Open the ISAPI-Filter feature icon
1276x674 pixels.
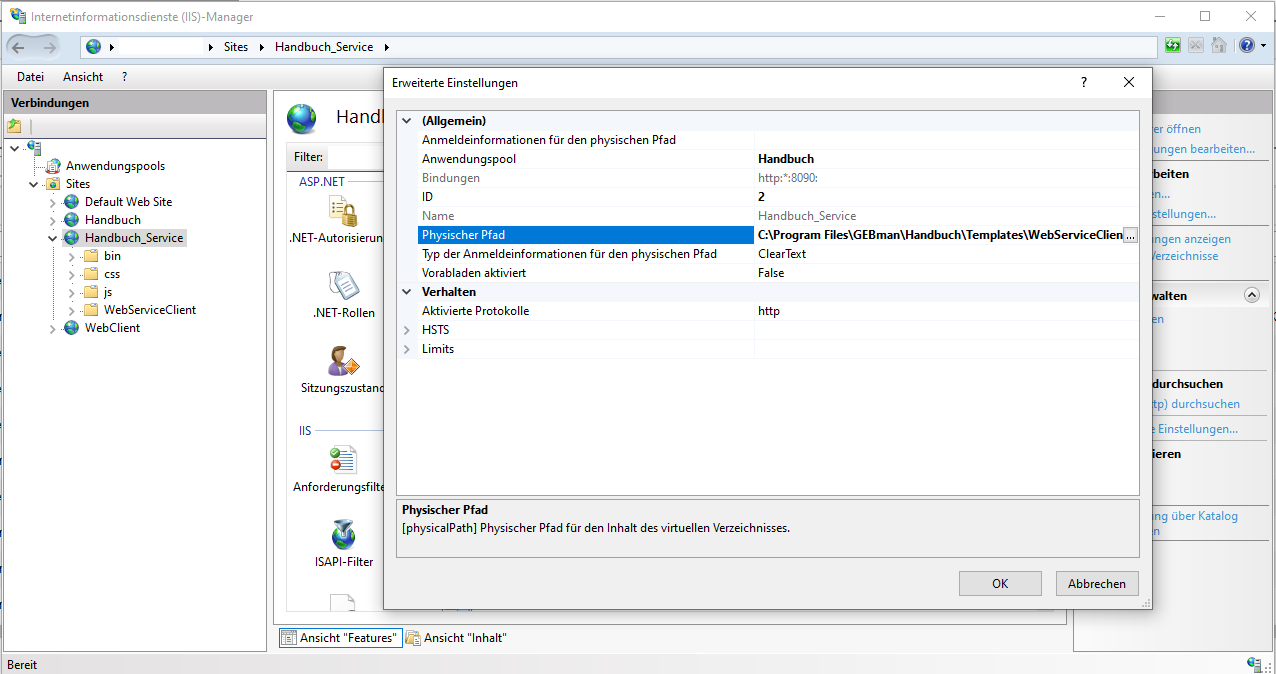pyautogui.click(x=343, y=535)
